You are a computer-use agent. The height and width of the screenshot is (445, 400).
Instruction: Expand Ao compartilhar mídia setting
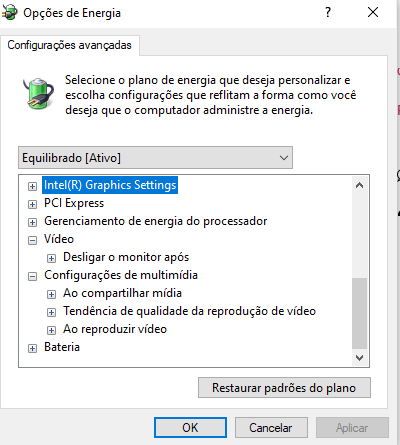(51, 294)
